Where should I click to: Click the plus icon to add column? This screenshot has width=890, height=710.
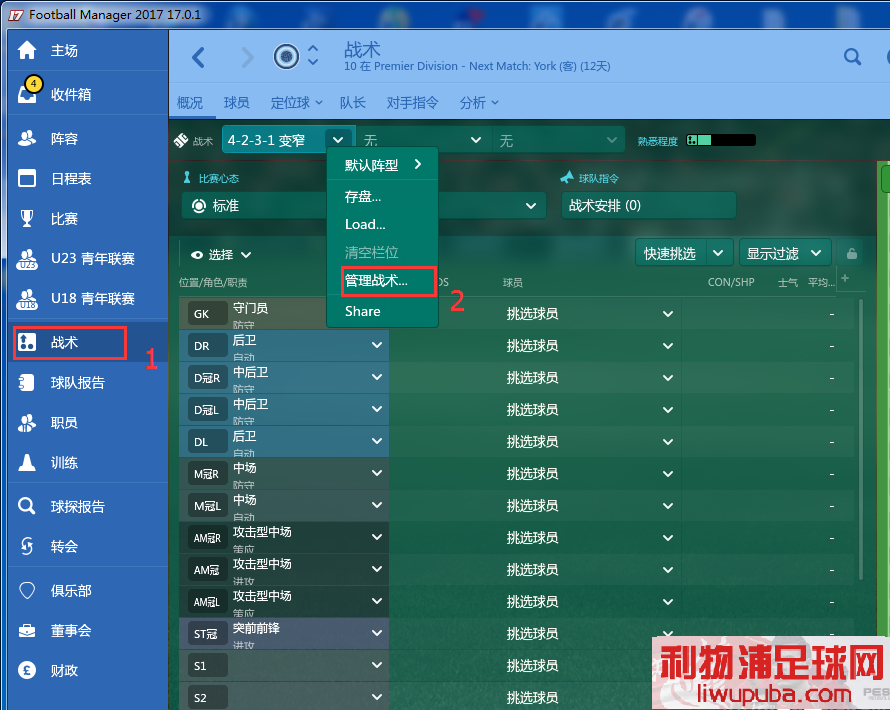pyautogui.click(x=845, y=278)
